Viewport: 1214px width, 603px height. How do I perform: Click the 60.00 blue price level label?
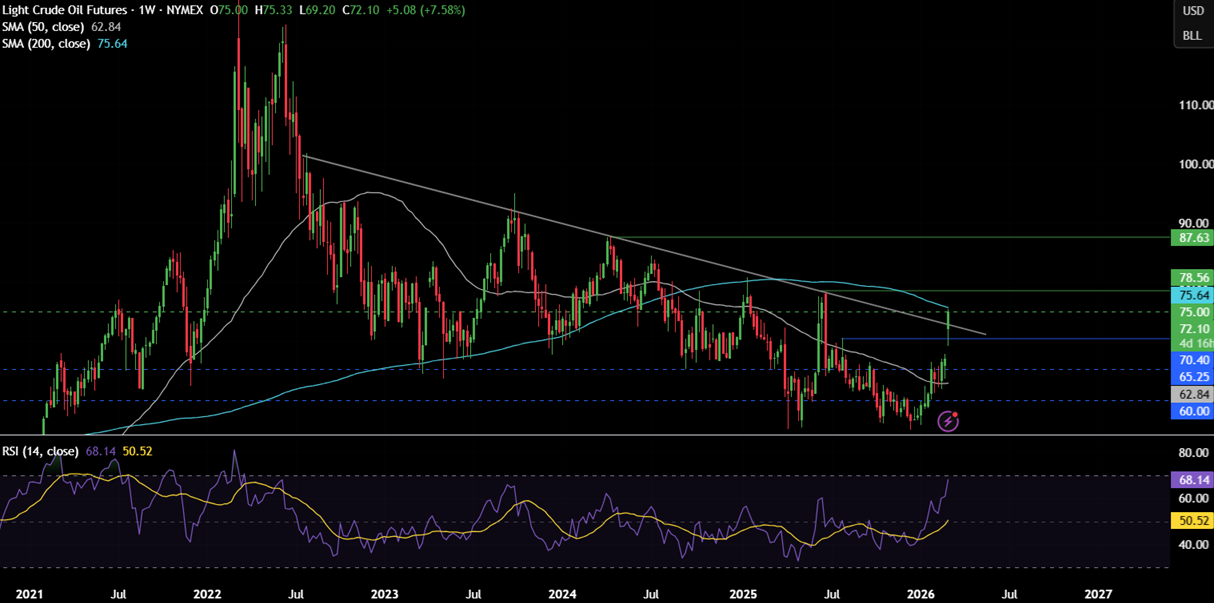click(x=1194, y=412)
